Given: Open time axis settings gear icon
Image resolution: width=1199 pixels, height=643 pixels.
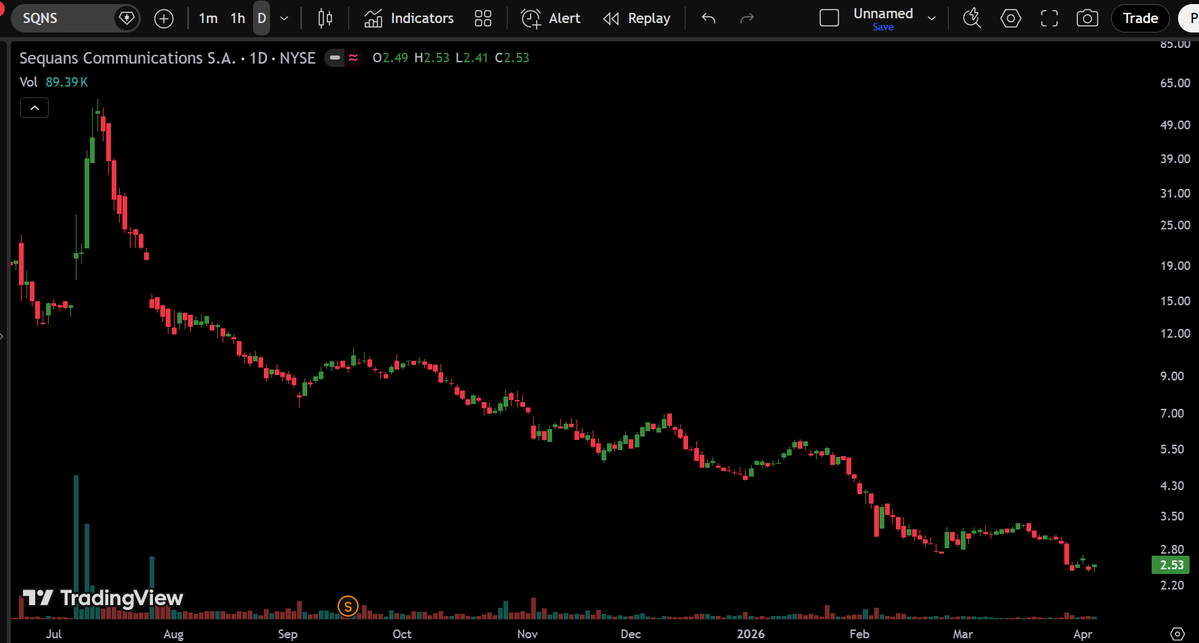Looking at the screenshot, I should tap(1178, 634).
